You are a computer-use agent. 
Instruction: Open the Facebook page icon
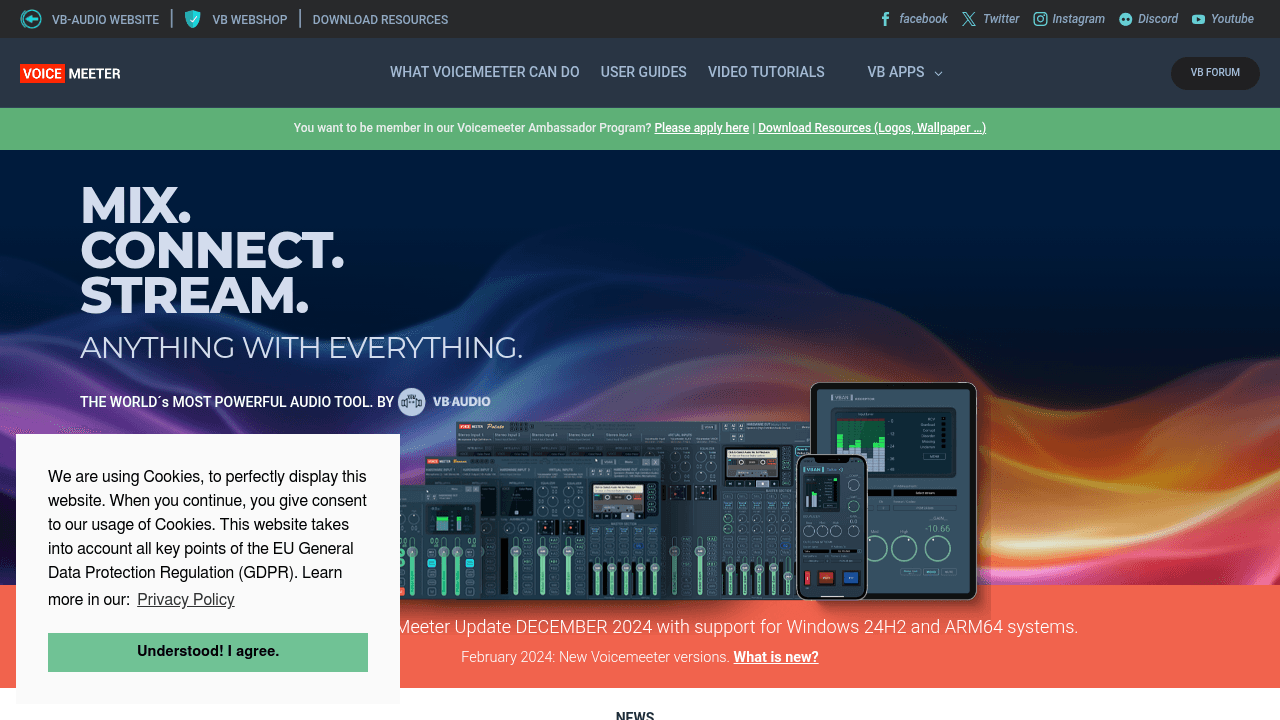[x=884, y=19]
